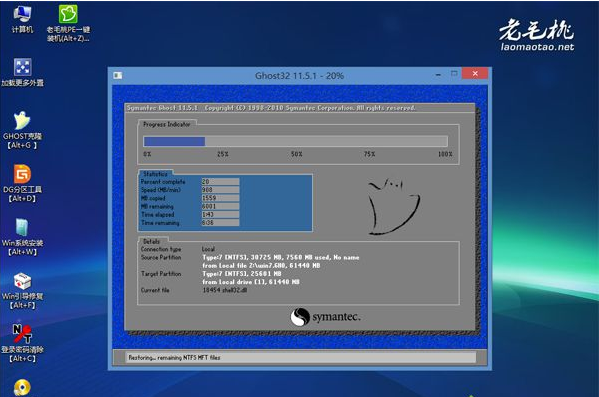The image size is (599, 397).
Task: Click the from Local drive [1] line
Action: (x=251, y=282)
